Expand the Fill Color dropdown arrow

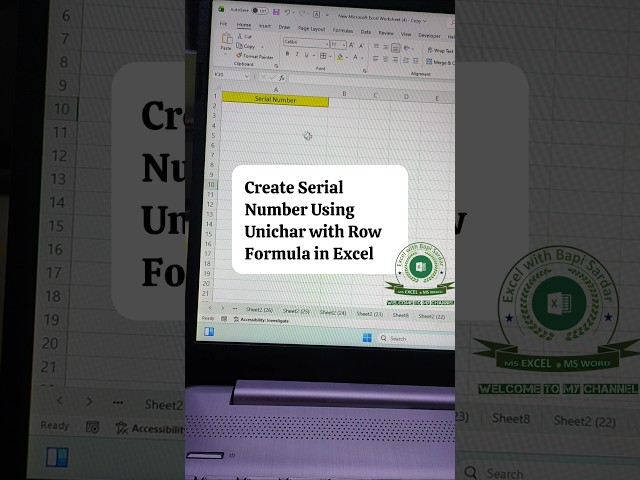[347, 58]
